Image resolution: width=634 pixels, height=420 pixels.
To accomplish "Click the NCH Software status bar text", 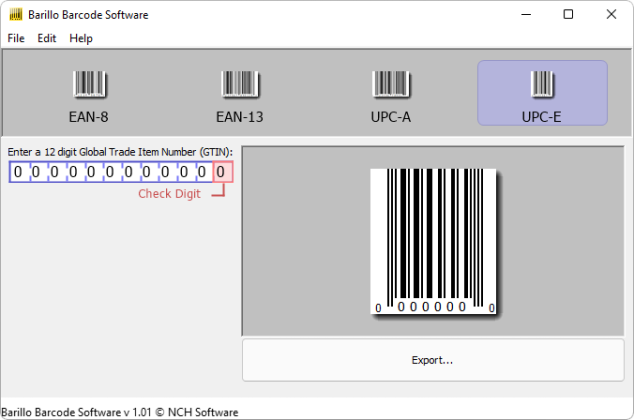I will pyautogui.click(x=120, y=412).
